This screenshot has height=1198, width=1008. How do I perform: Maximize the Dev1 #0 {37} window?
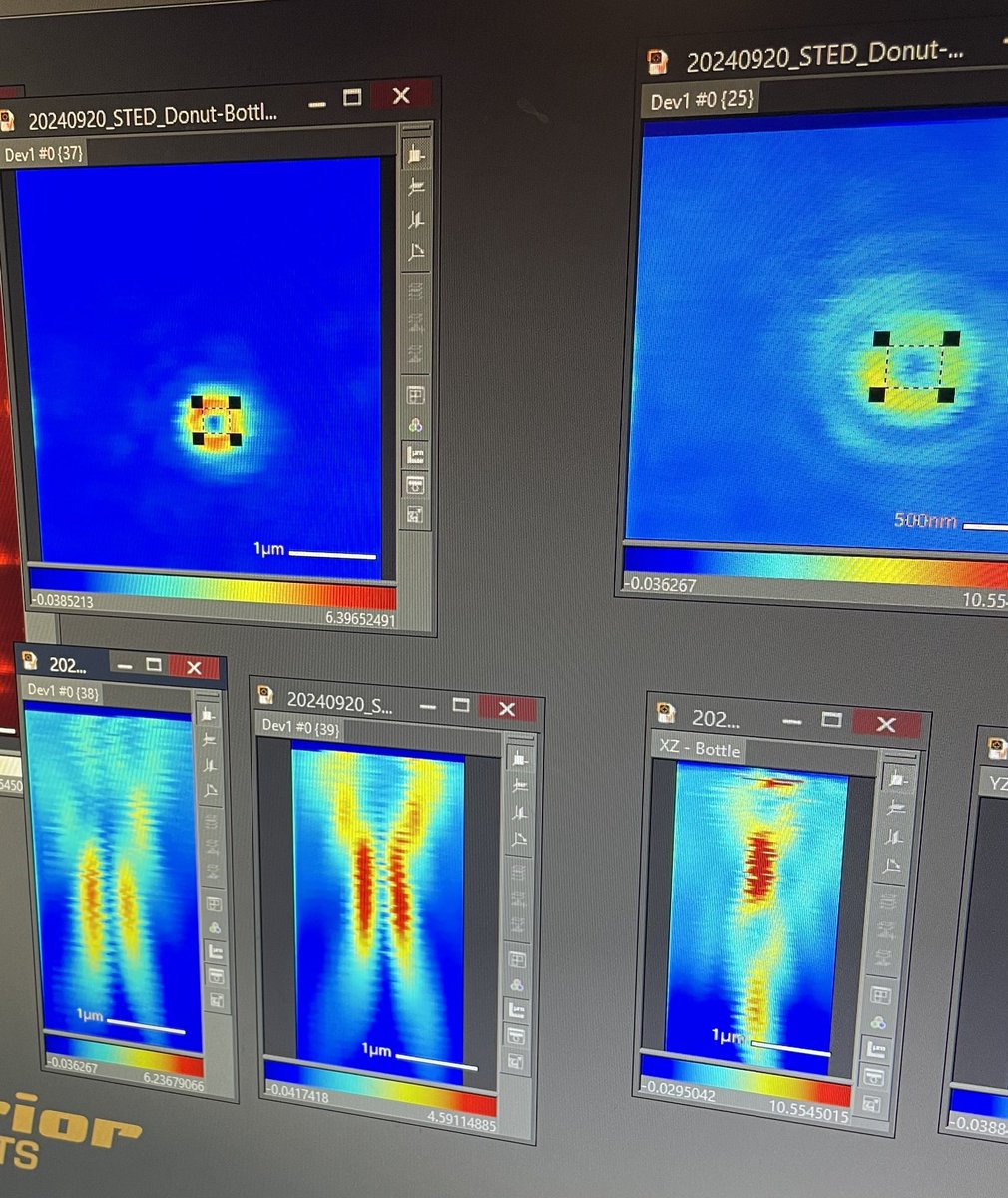pos(351,97)
